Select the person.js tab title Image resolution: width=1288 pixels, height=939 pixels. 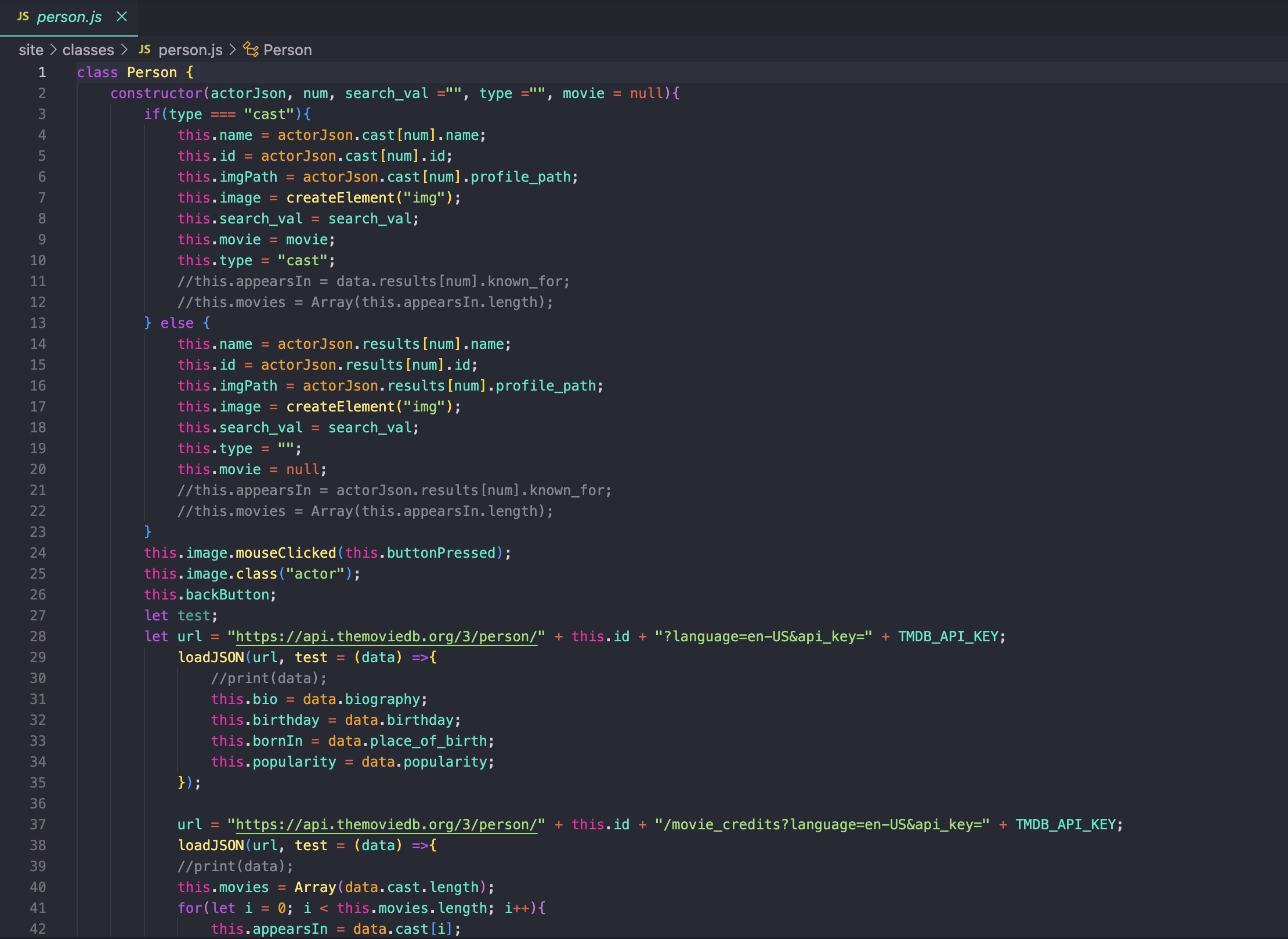click(x=69, y=17)
